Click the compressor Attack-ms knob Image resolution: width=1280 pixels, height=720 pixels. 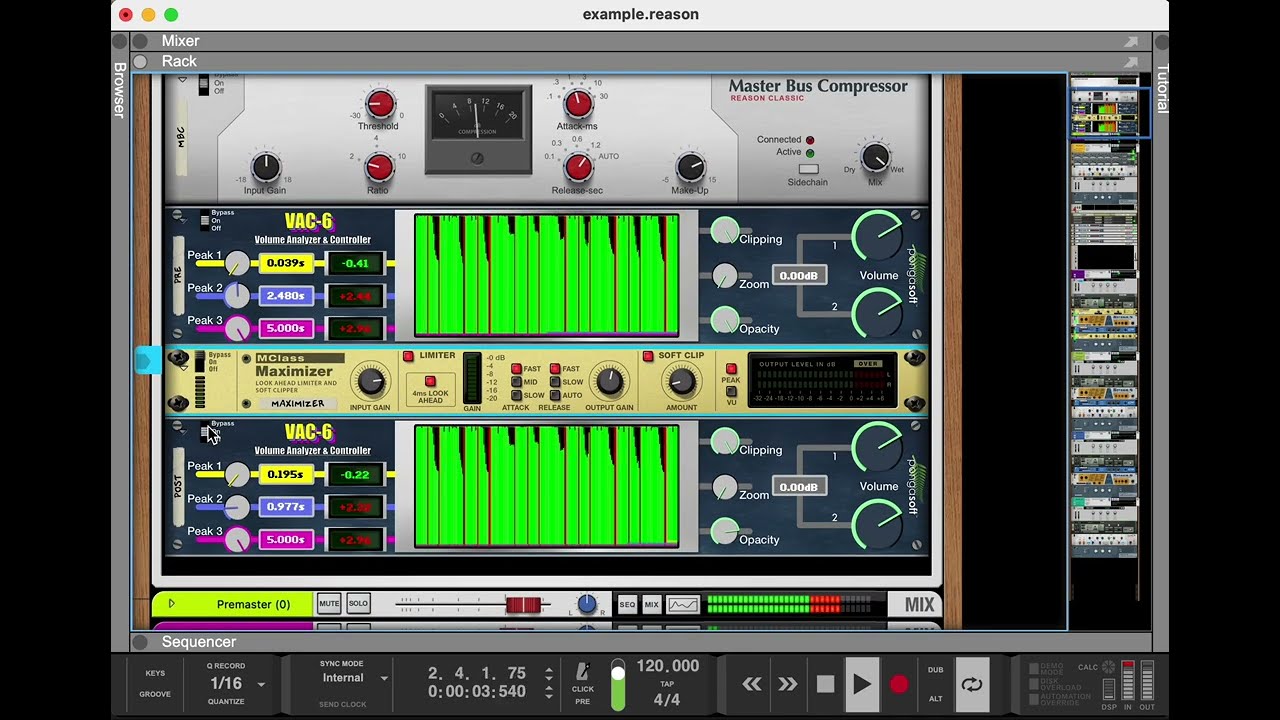coord(578,103)
